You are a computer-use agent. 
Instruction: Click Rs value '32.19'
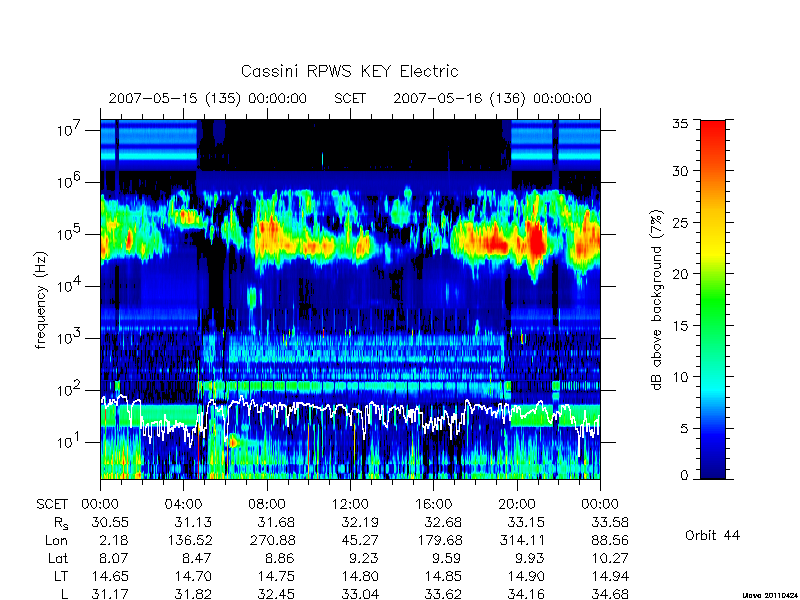(x=359, y=522)
